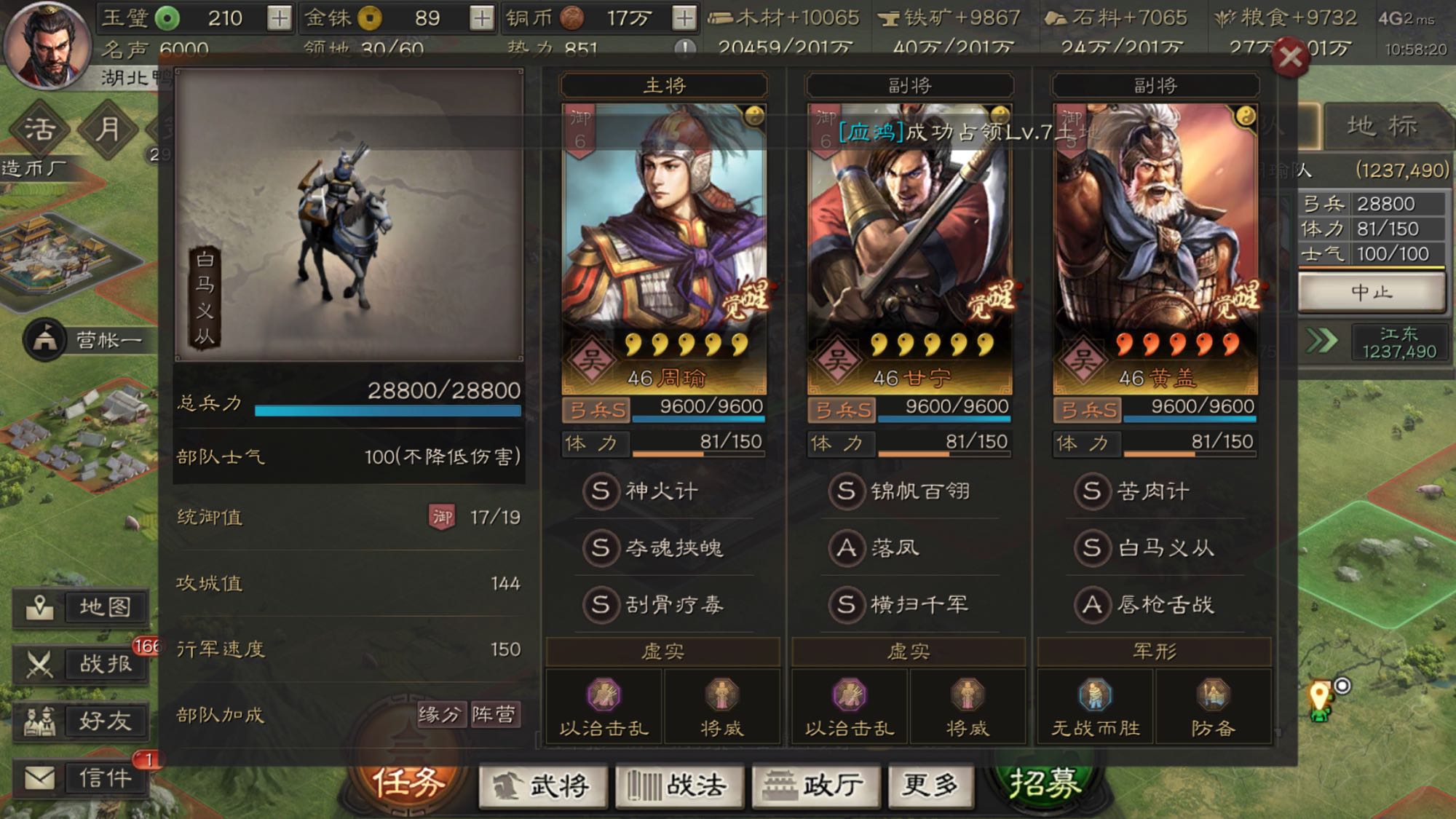
Task: Click the exclamation info icon near 势力
Action: (x=684, y=49)
